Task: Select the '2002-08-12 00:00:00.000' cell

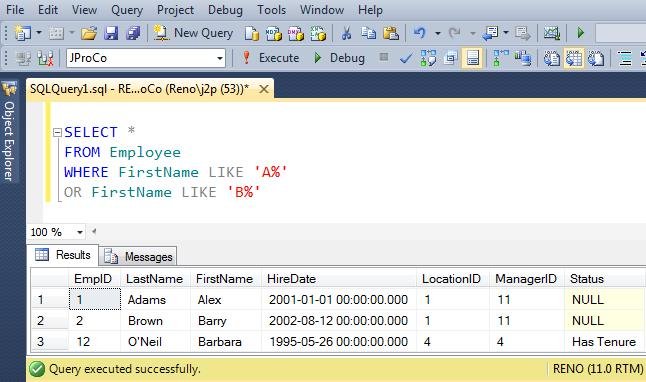Action: pyautogui.click(x=338, y=321)
